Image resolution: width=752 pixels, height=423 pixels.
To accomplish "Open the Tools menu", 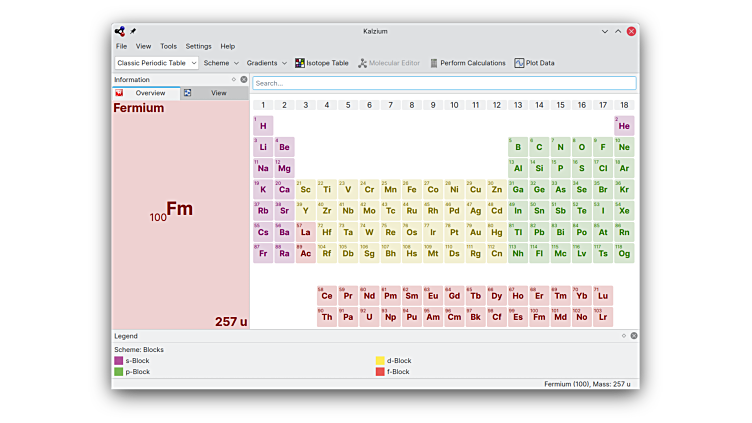I will click(168, 46).
